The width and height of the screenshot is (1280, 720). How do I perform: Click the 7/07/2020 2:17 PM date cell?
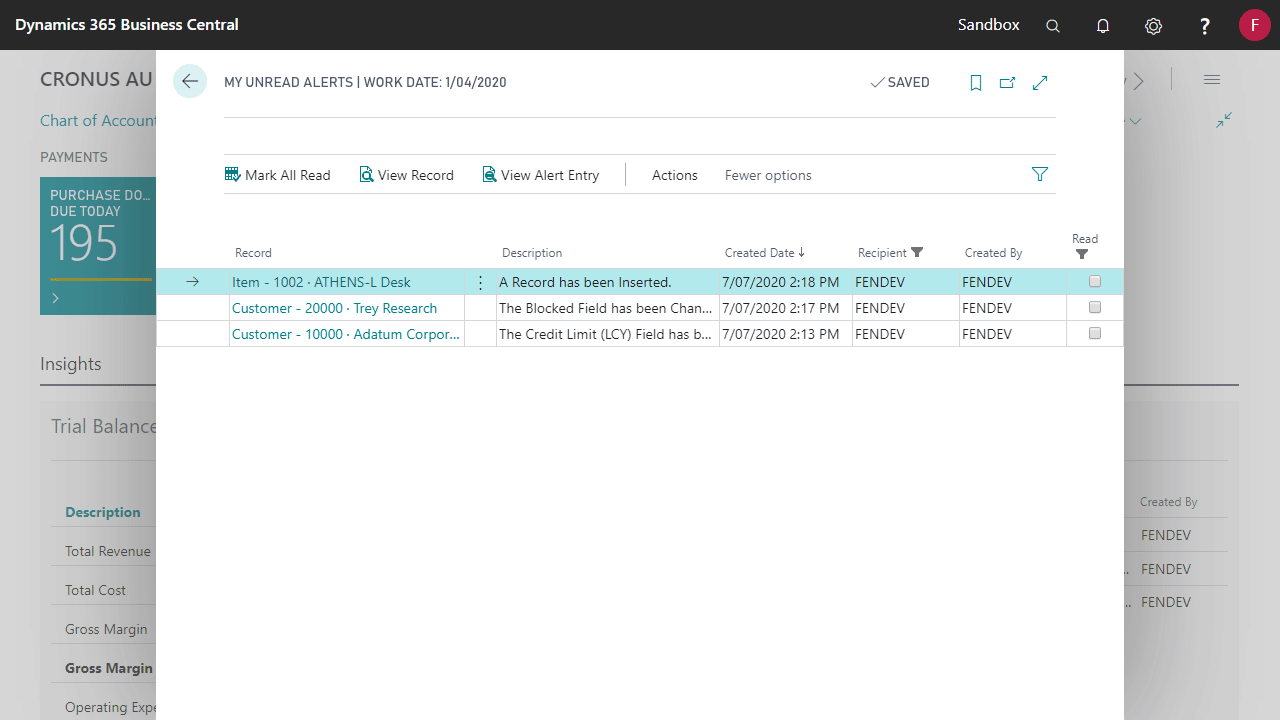[785, 308]
